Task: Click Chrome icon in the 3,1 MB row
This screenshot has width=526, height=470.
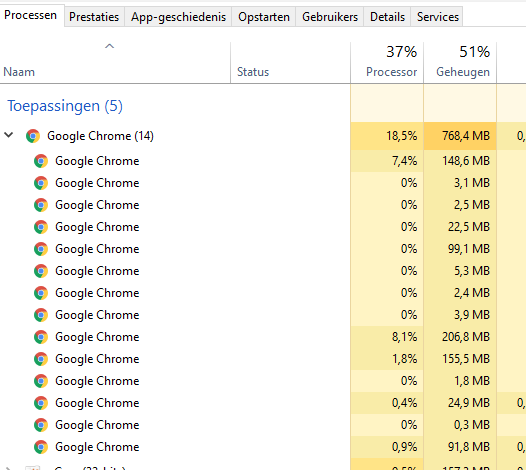Action: (x=41, y=183)
